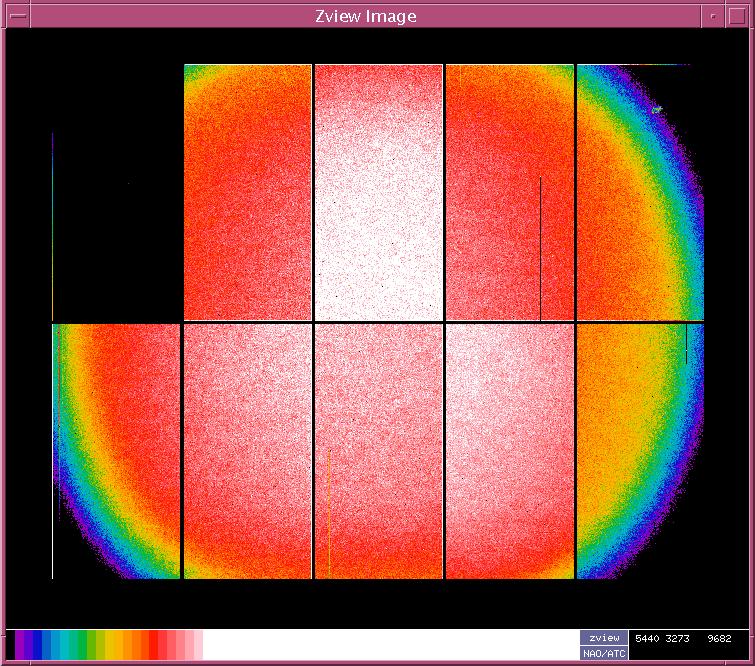Pick the yellow swatch on the color bar
The width and height of the screenshot is (755, 666).
pos(118,645)
